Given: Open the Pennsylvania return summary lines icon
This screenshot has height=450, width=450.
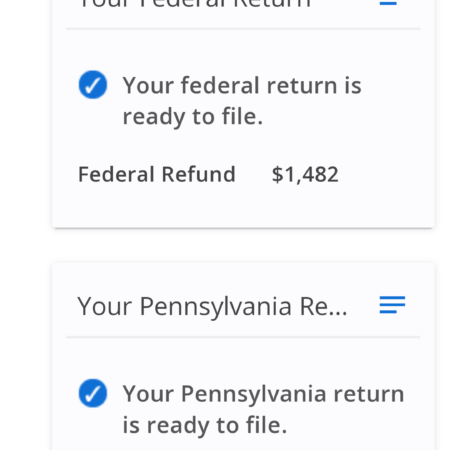Looking at the screenshot, I should [x=392, y=305].
